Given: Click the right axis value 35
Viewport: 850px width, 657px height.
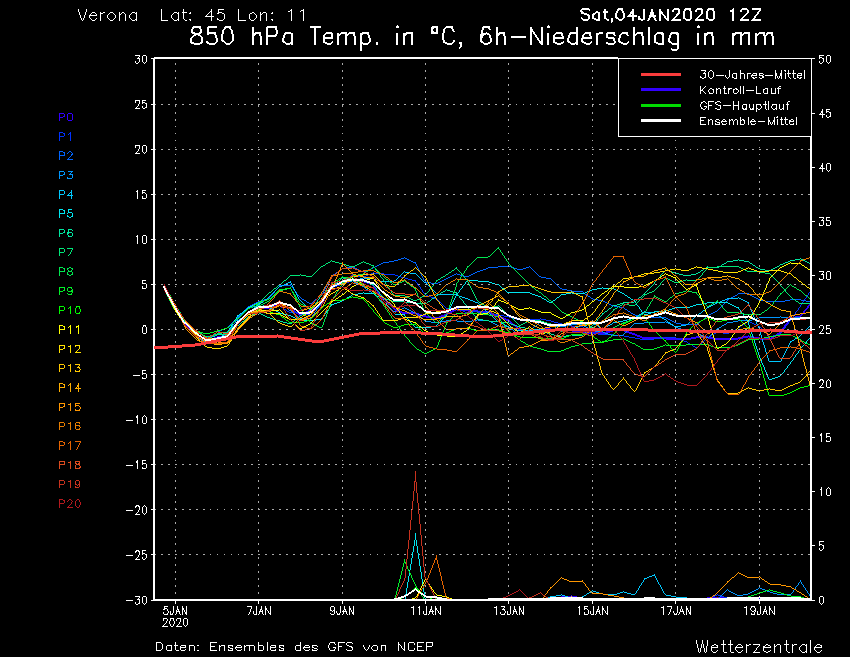Looking at the screenshot, I should [825, 222].
